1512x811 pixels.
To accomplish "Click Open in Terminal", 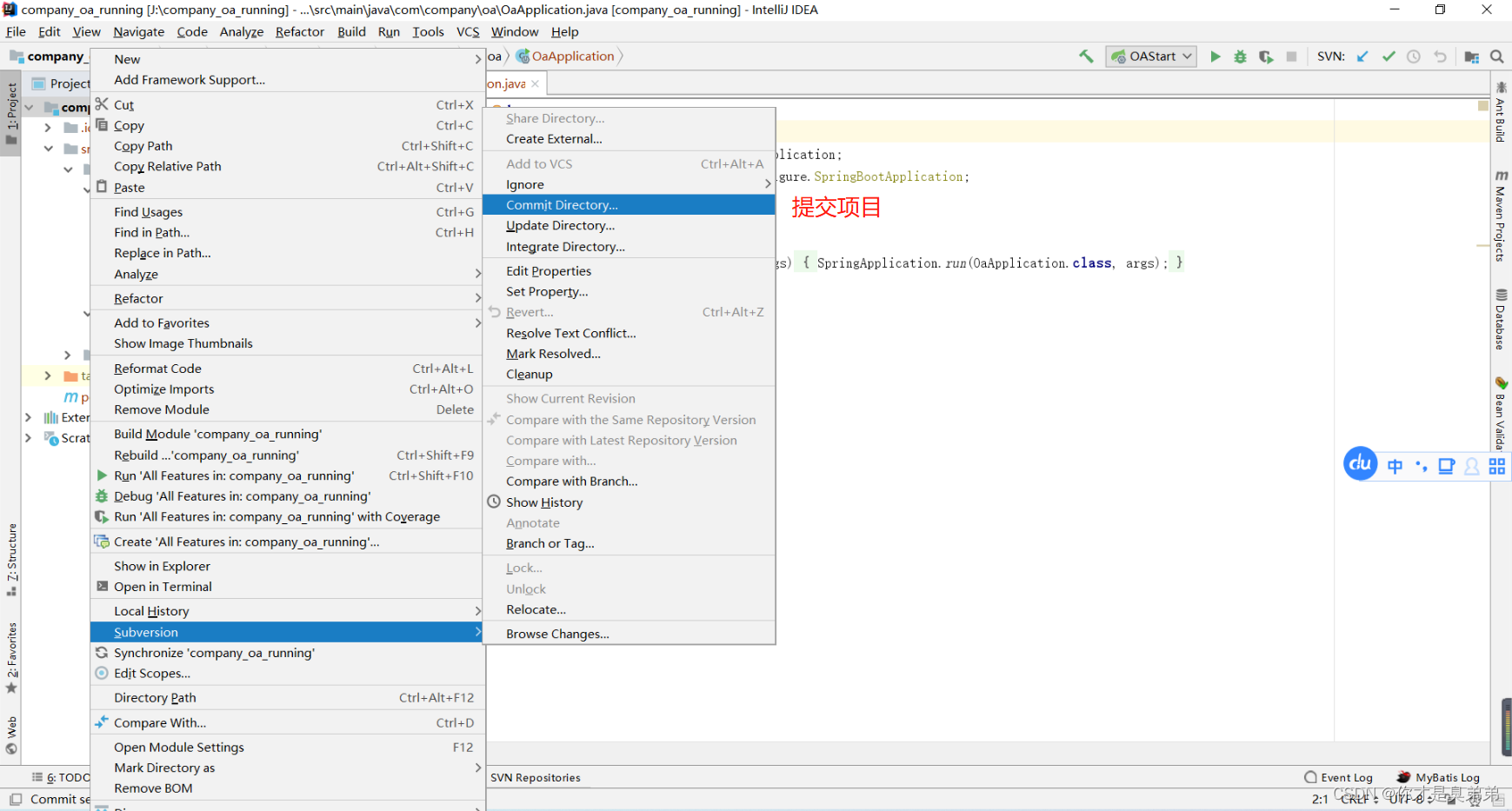I will [287, 587].
